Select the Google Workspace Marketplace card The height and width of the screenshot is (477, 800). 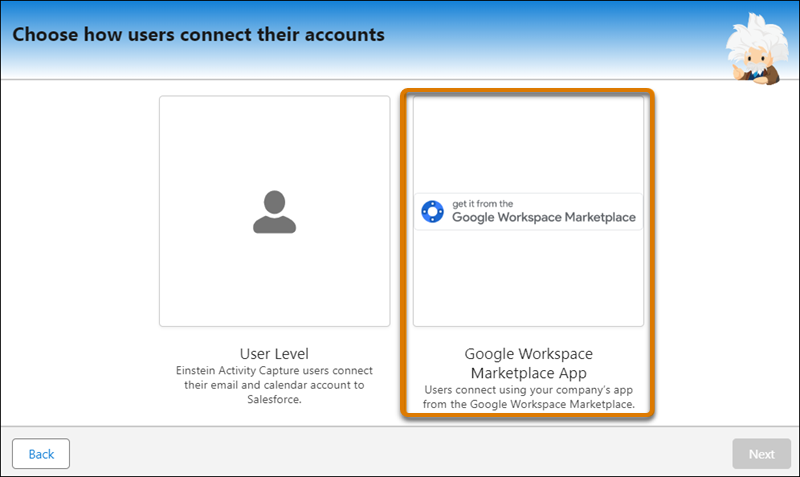528,211
